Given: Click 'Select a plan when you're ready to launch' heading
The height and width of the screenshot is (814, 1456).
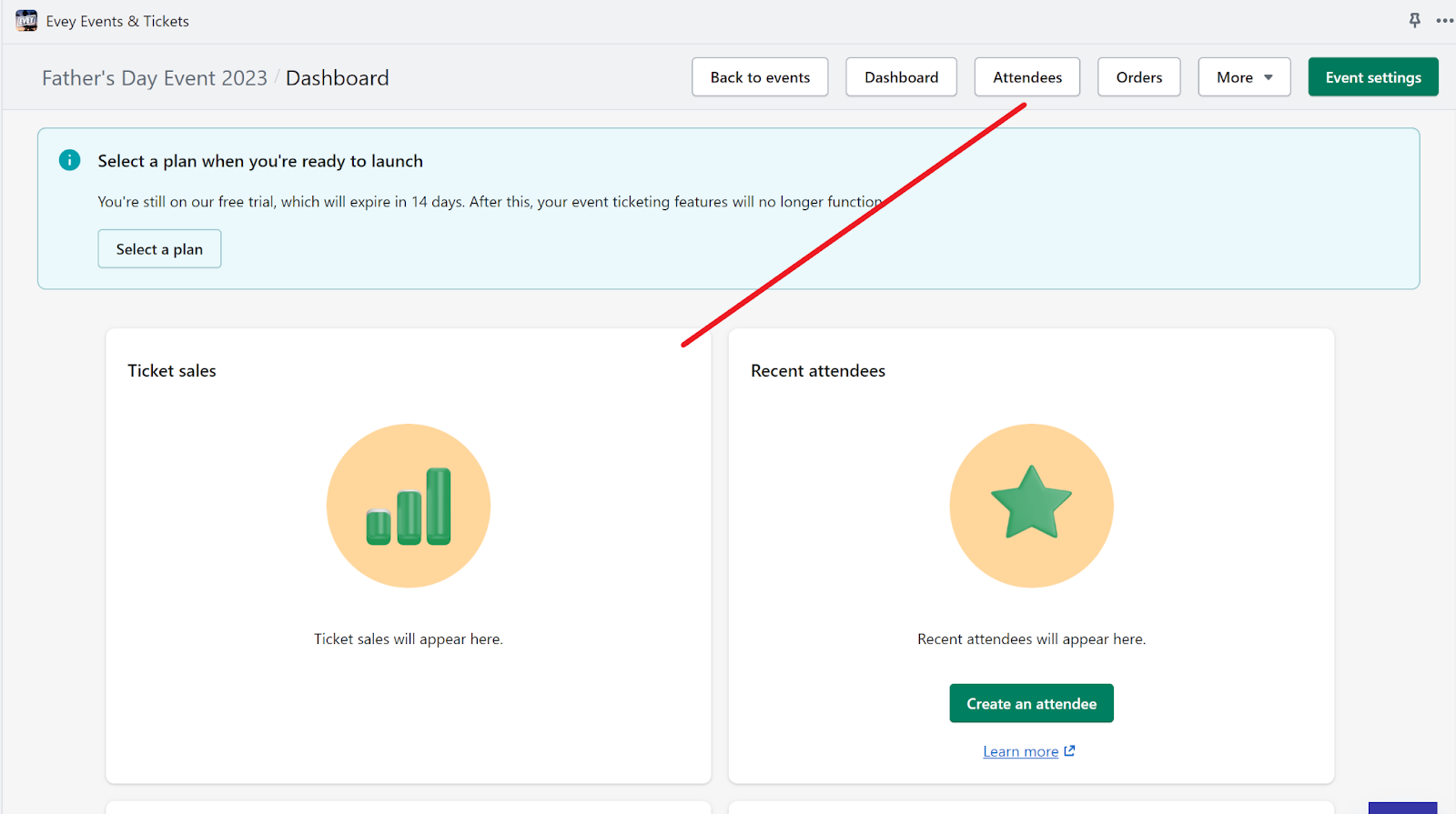Looking at the screenshot, I should [260, 161].
